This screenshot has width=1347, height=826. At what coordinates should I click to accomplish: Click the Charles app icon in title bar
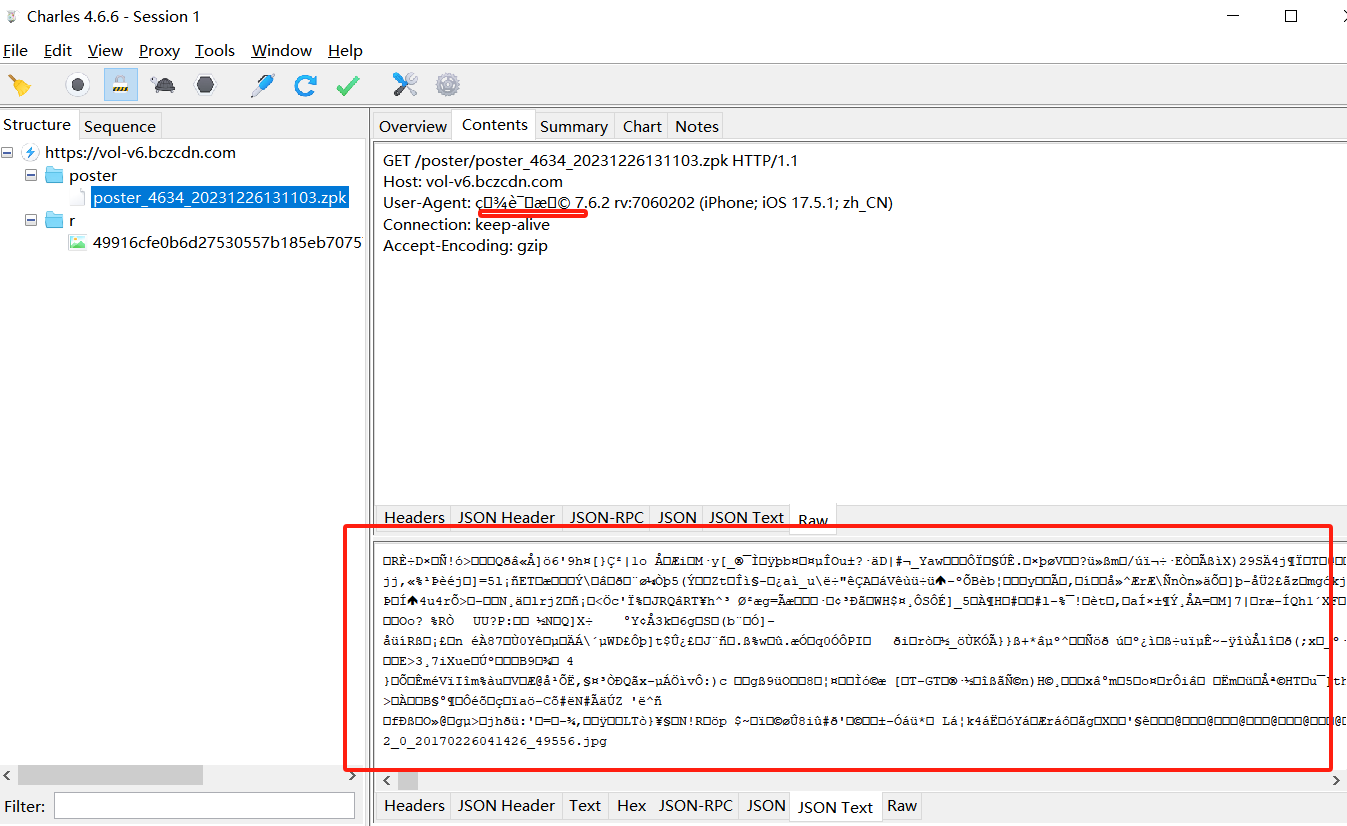(x=12, y=16)
